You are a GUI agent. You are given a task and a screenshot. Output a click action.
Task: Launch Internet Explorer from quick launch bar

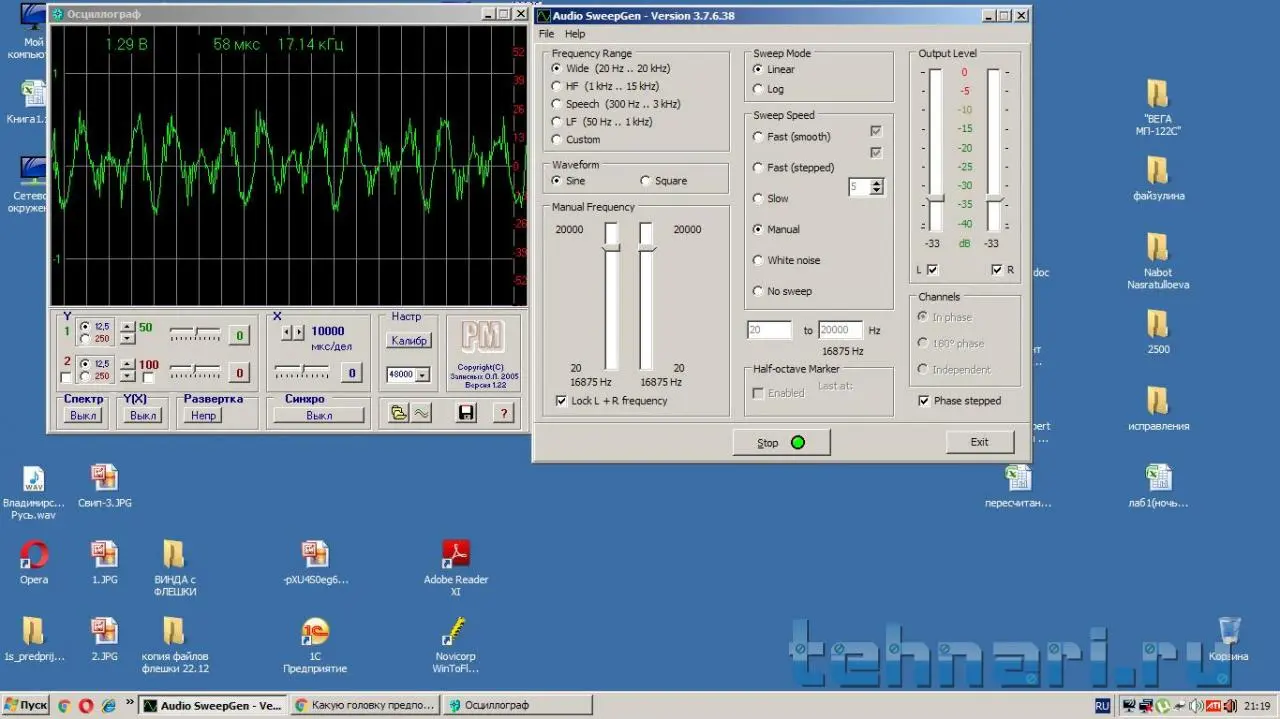pos(108,706)
